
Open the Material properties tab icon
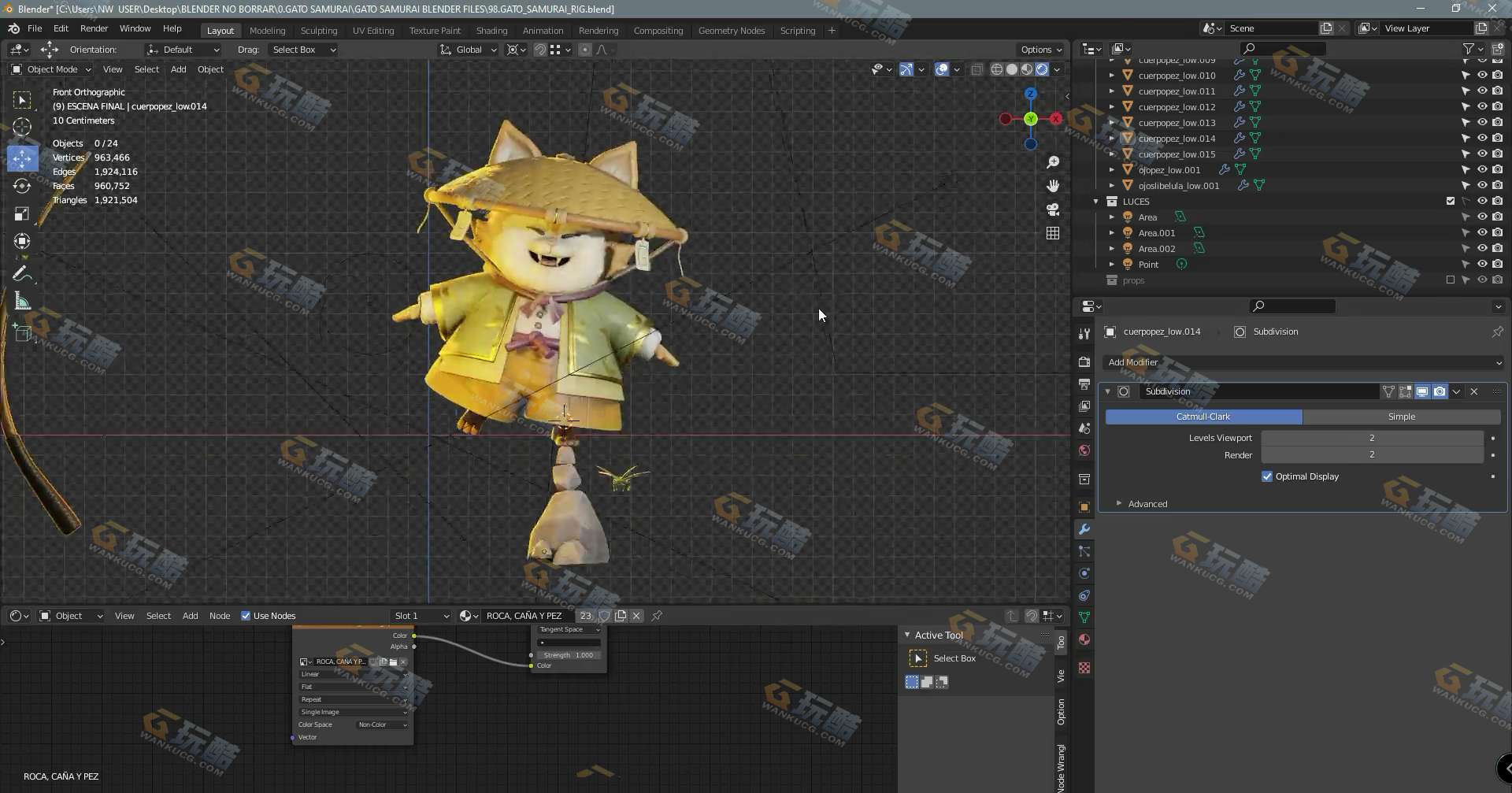coord(1084,639)
